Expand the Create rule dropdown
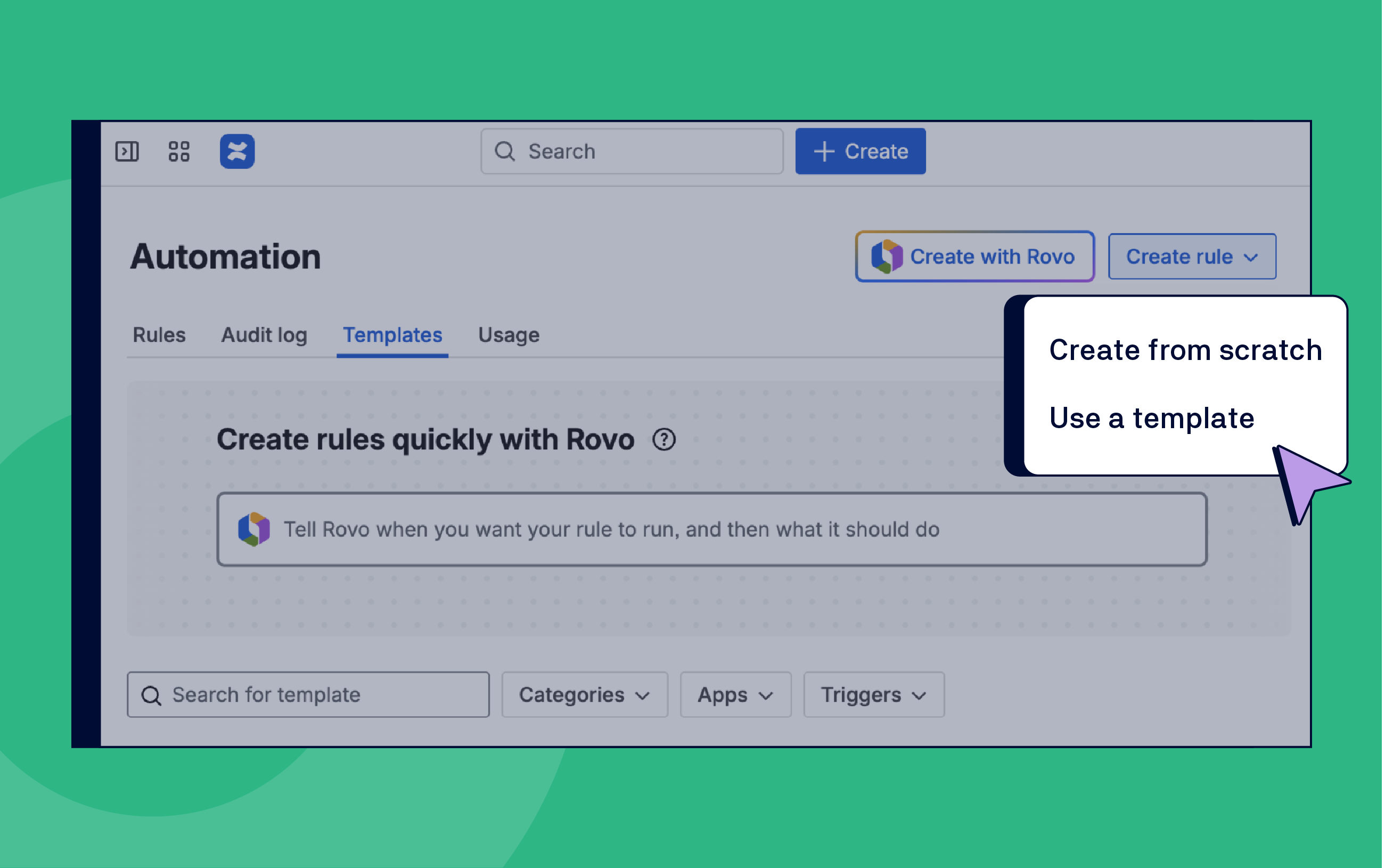 pyautogui.click(x=1192, y=257)
